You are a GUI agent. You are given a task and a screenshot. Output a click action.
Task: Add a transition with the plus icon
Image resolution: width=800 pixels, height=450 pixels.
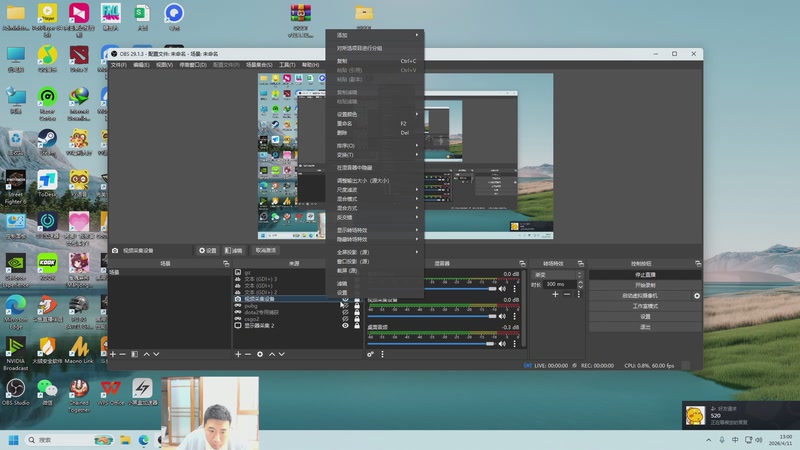pyautogui.click(x=555, y=294)
